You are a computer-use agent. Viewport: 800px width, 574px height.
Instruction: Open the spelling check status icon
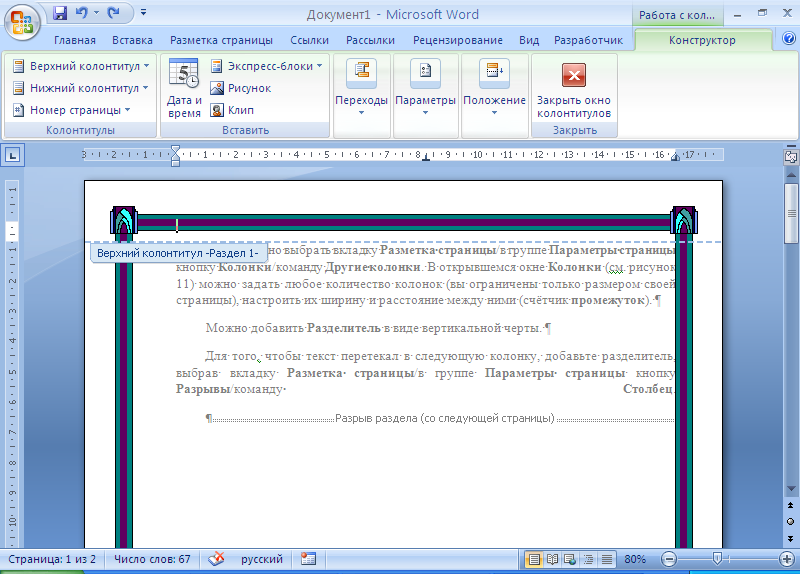(216, 559)
